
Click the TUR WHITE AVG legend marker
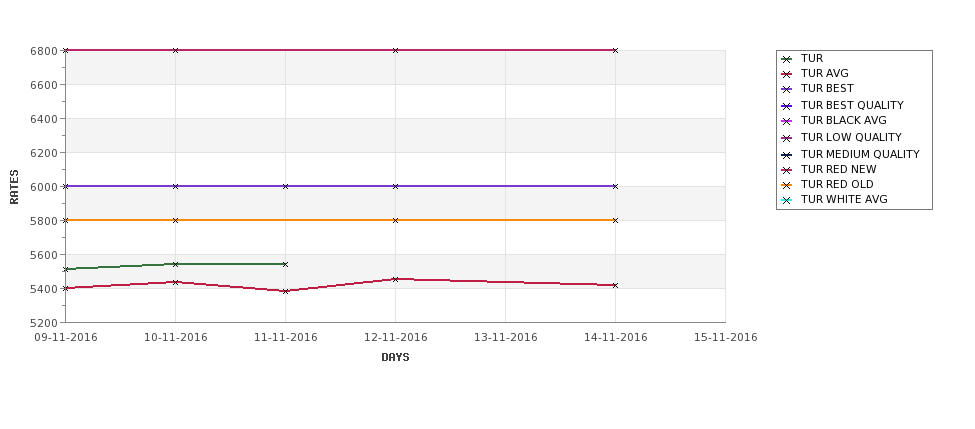click(x=787, y=200)
